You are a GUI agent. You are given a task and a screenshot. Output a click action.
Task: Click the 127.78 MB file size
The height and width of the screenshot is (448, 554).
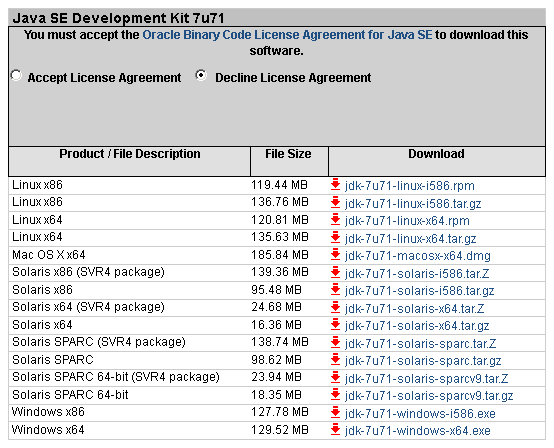(x=280, y=412)
